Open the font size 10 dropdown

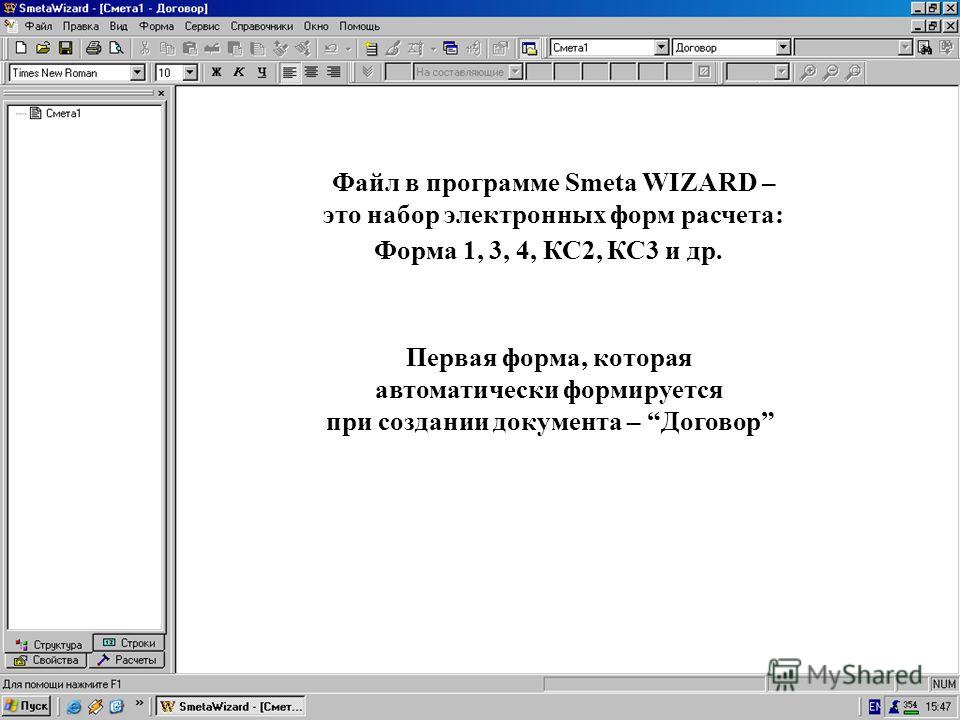coord(190,73)
